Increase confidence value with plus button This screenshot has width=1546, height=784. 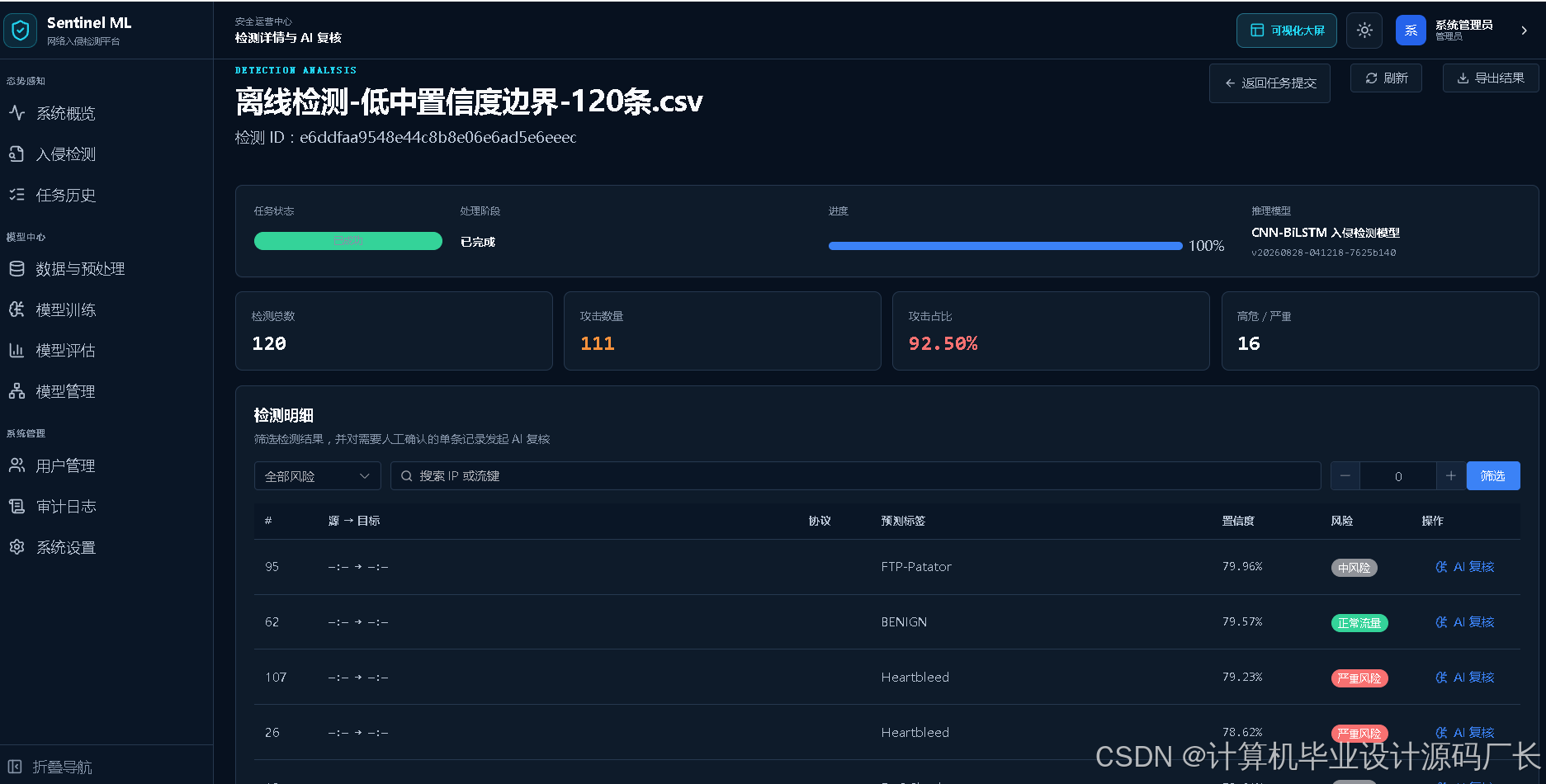click(x=1450, y=476)
